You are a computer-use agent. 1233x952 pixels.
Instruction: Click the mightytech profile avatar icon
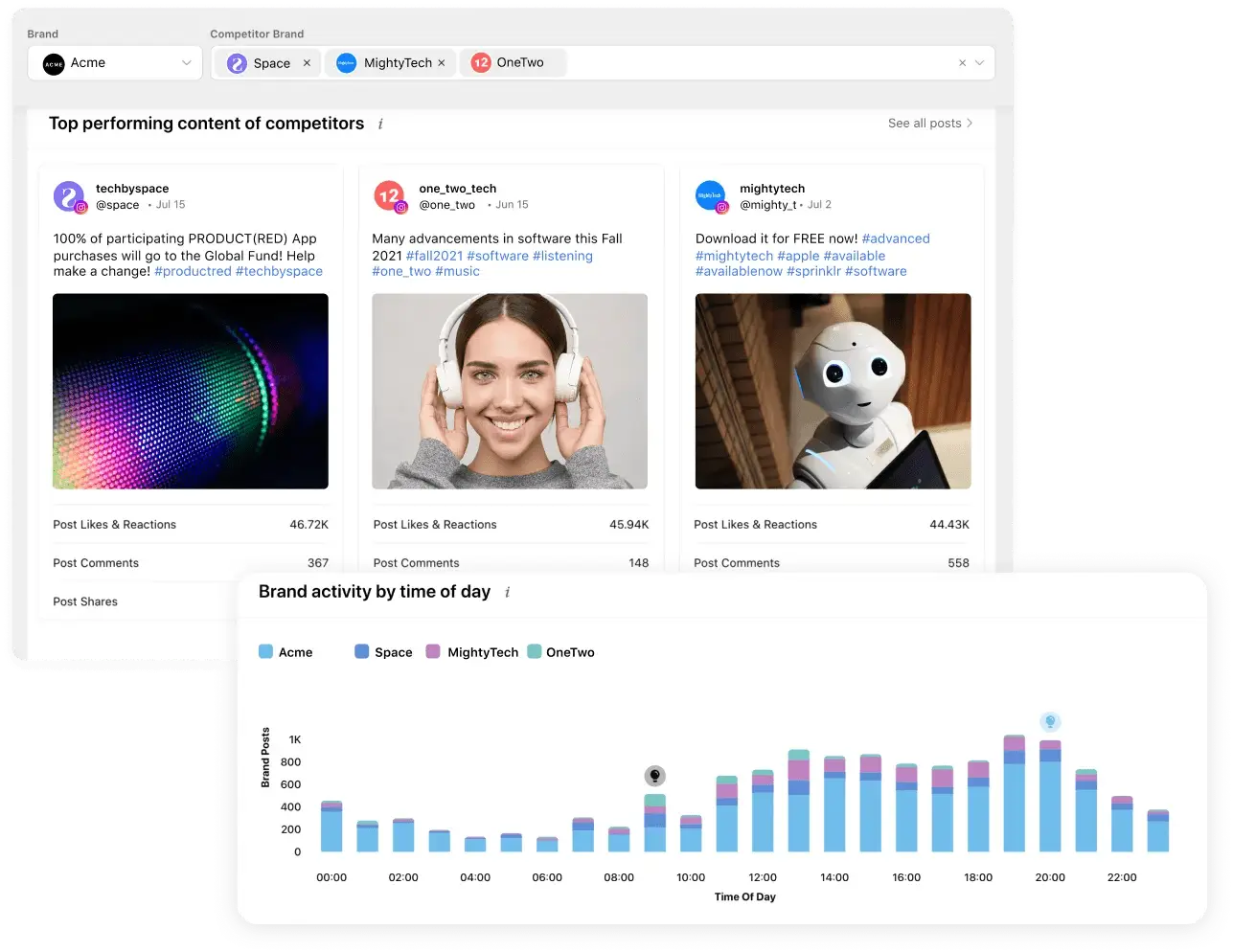tap(710, 195)
